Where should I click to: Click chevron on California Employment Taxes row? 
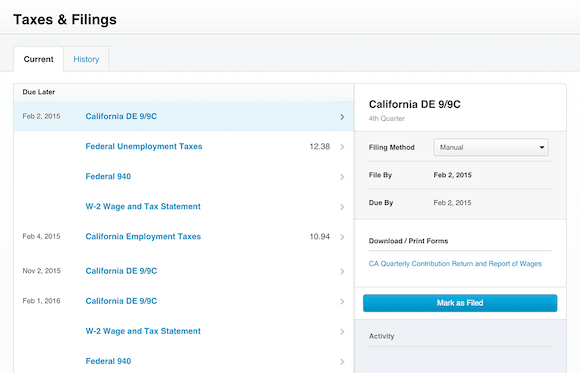[x=342, y=237]
